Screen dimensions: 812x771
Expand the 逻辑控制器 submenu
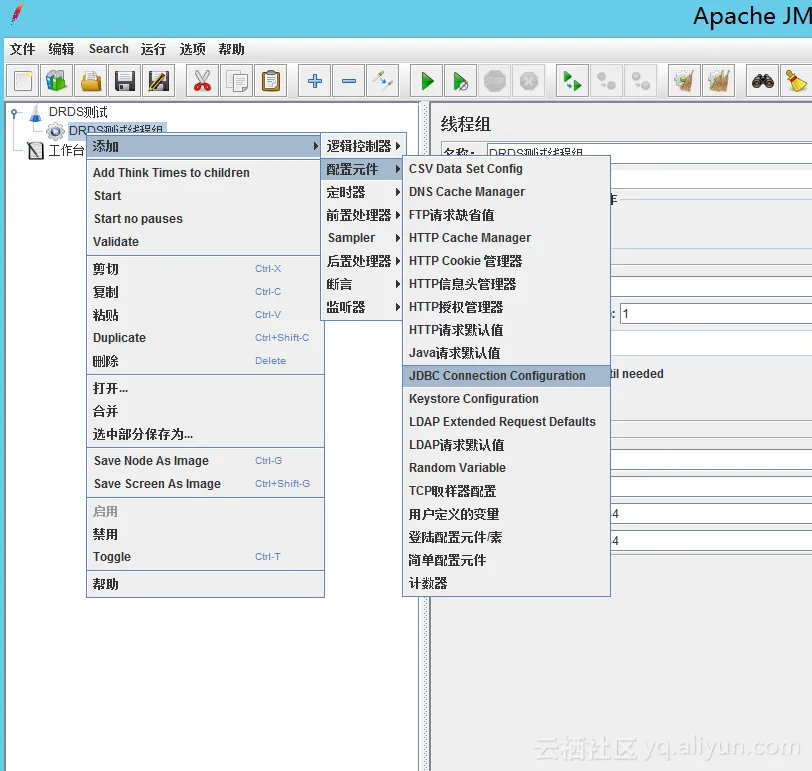coord(362,146)
